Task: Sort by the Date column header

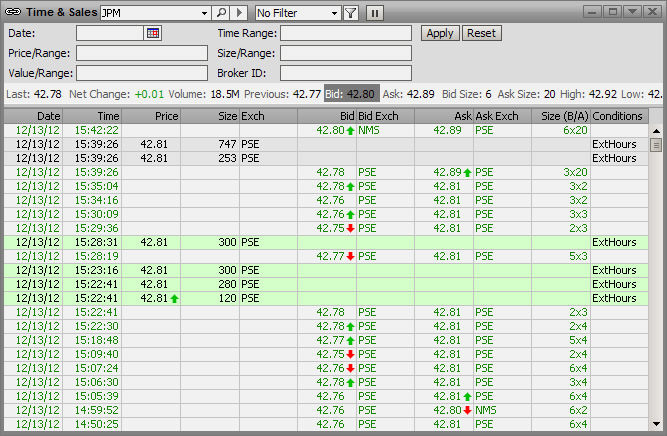Action: (33, 116)
